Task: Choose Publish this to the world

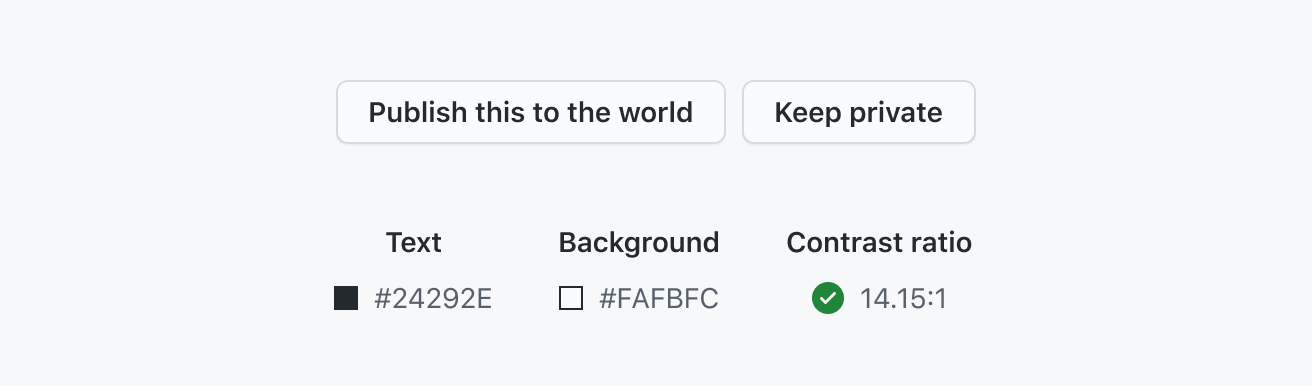Action: click(x=531, y=112)
